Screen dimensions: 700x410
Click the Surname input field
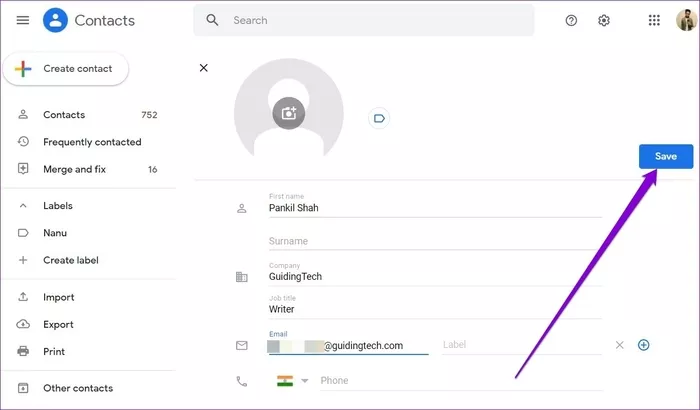[x=435, y=241]
